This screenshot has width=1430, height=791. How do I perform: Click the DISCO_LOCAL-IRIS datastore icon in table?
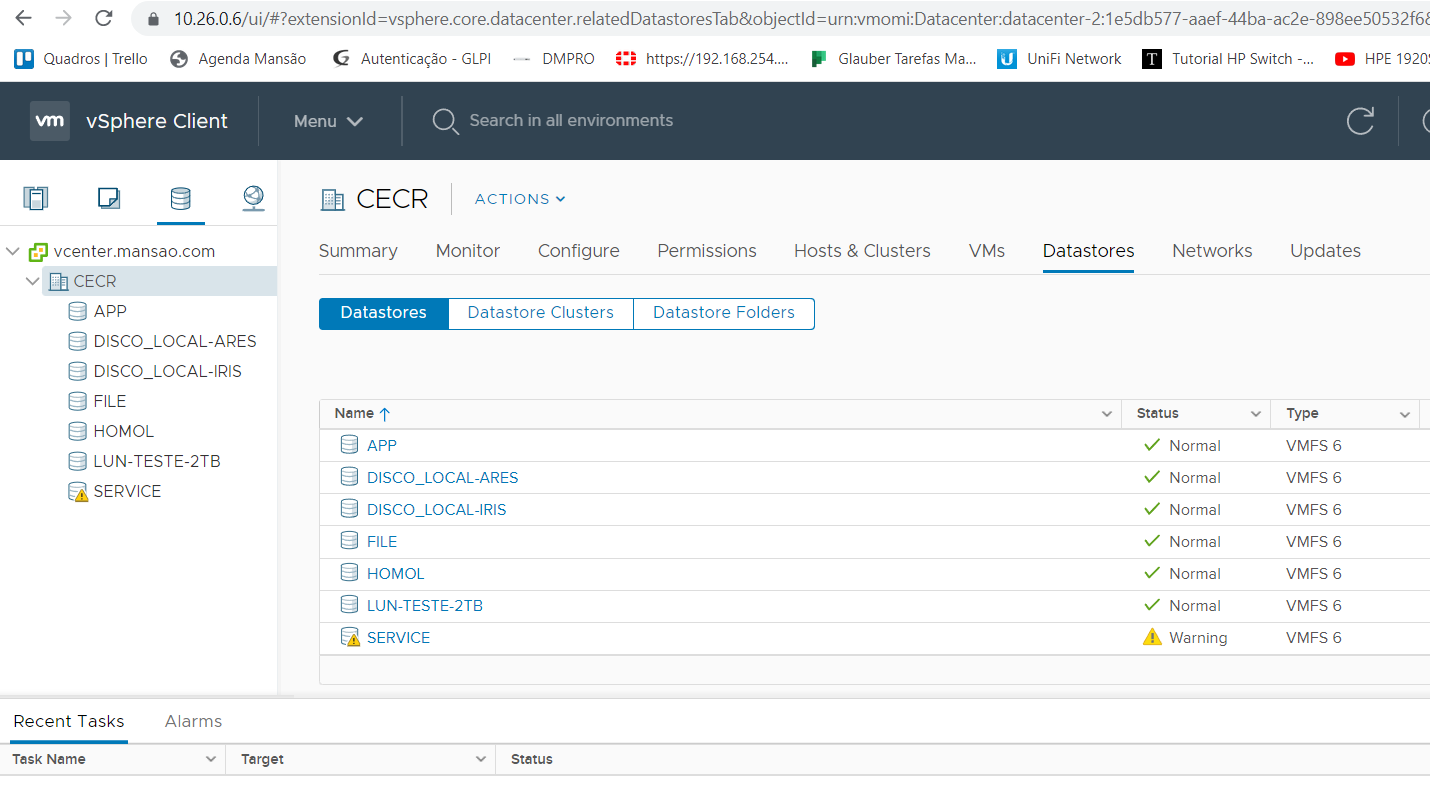(349, 510)
